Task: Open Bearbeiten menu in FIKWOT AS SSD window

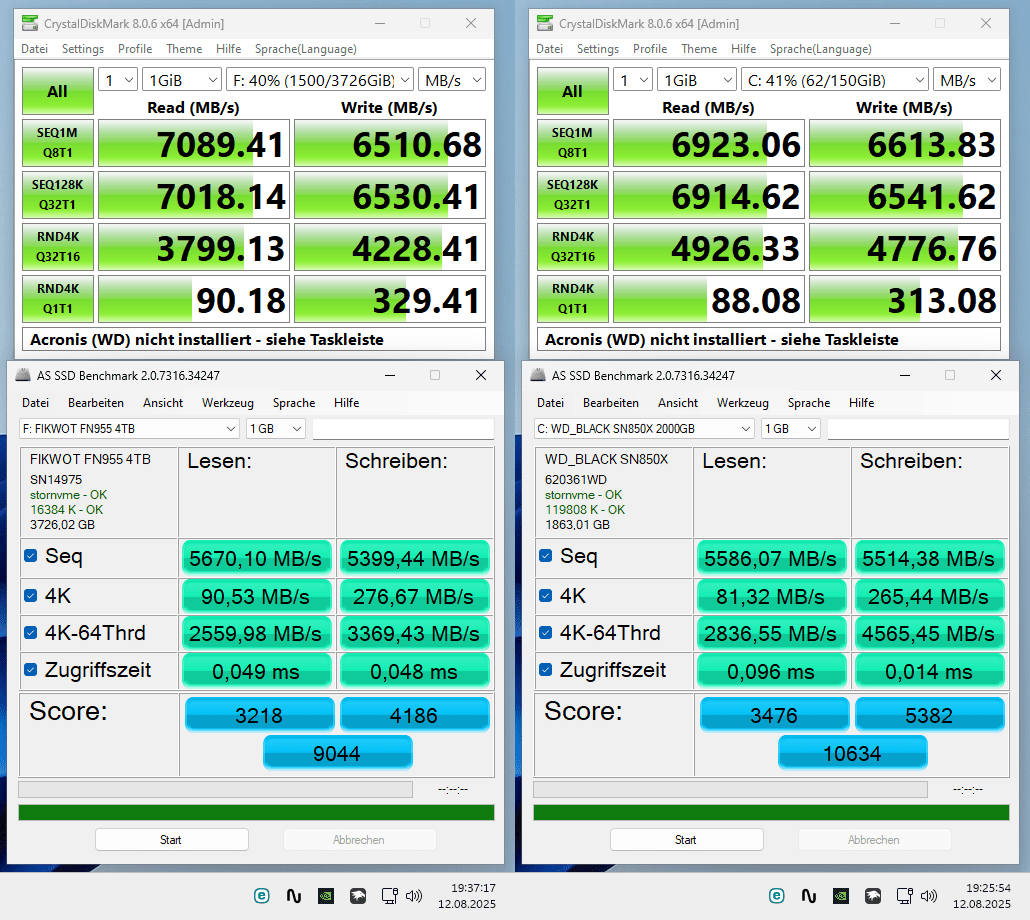Action: 96,403
